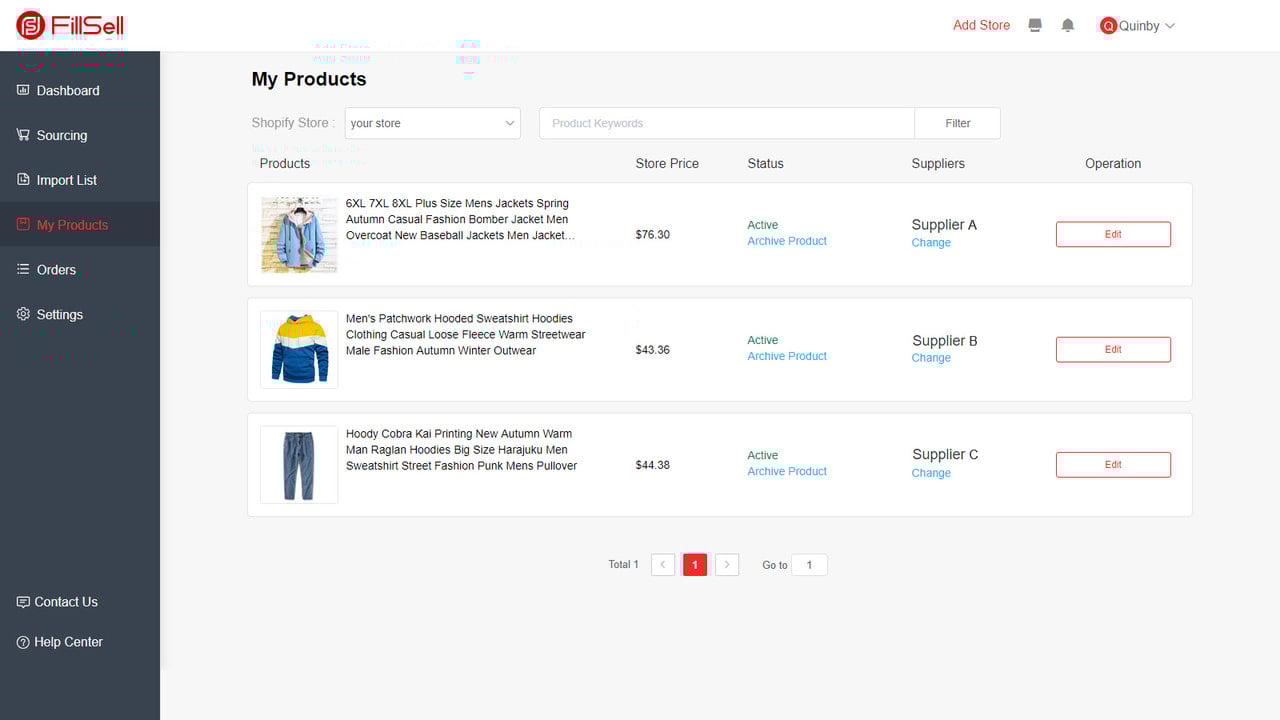Screen dimensions: 1280x720
Task: Open Settings in the sidebar
Action: point(60,314)
